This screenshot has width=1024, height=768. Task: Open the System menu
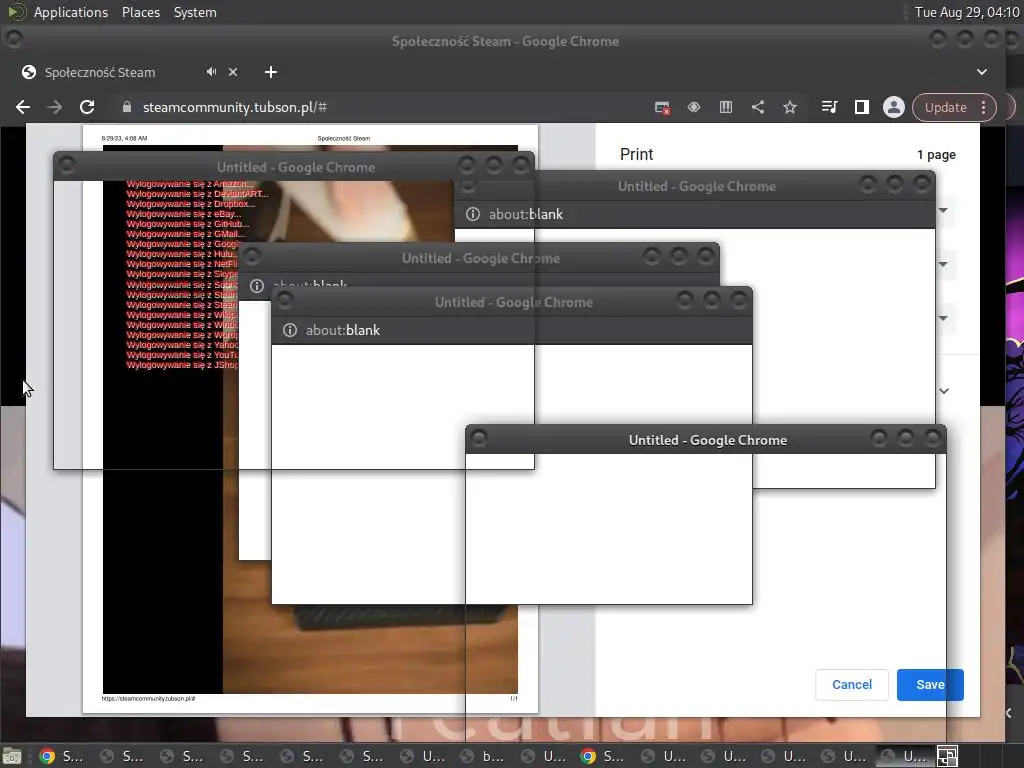point(195,12)
